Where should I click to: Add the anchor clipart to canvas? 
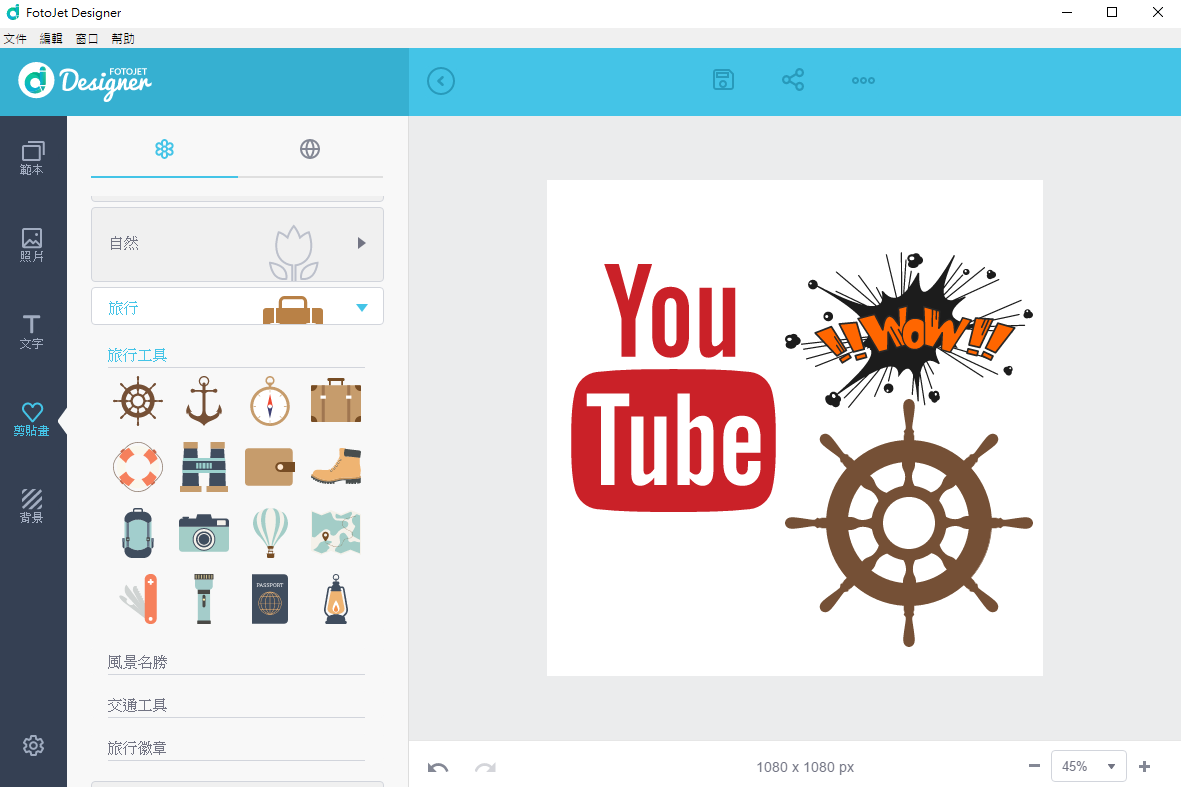click(x=204, y=401)
